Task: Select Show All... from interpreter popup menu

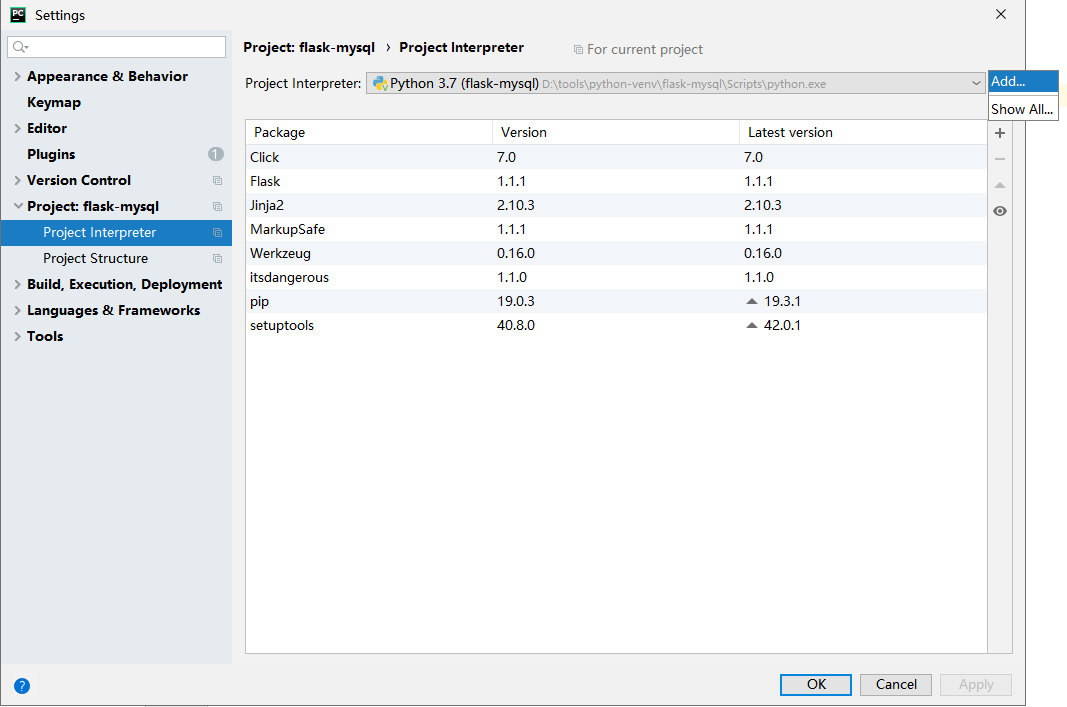Action: pyautogui.click(x=1023, y=109)
